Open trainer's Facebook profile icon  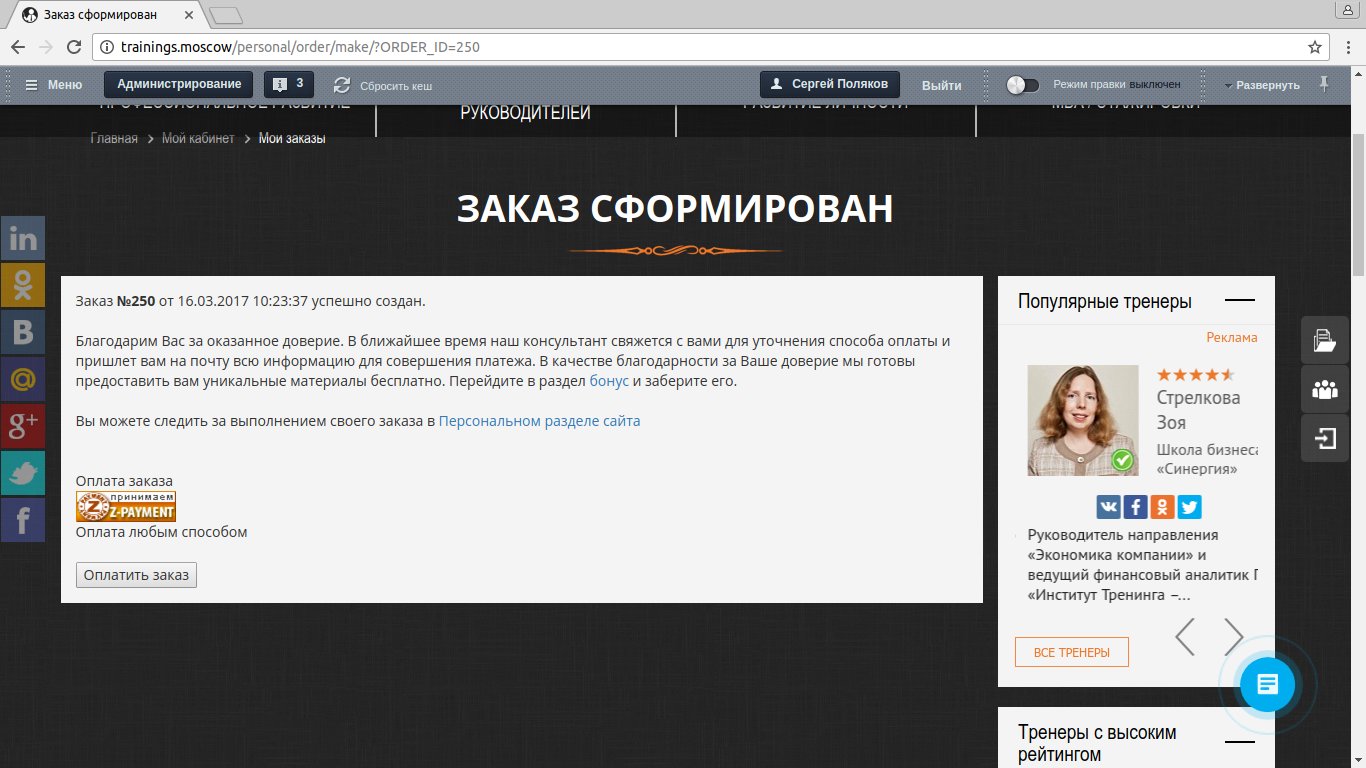point(1136,507)
